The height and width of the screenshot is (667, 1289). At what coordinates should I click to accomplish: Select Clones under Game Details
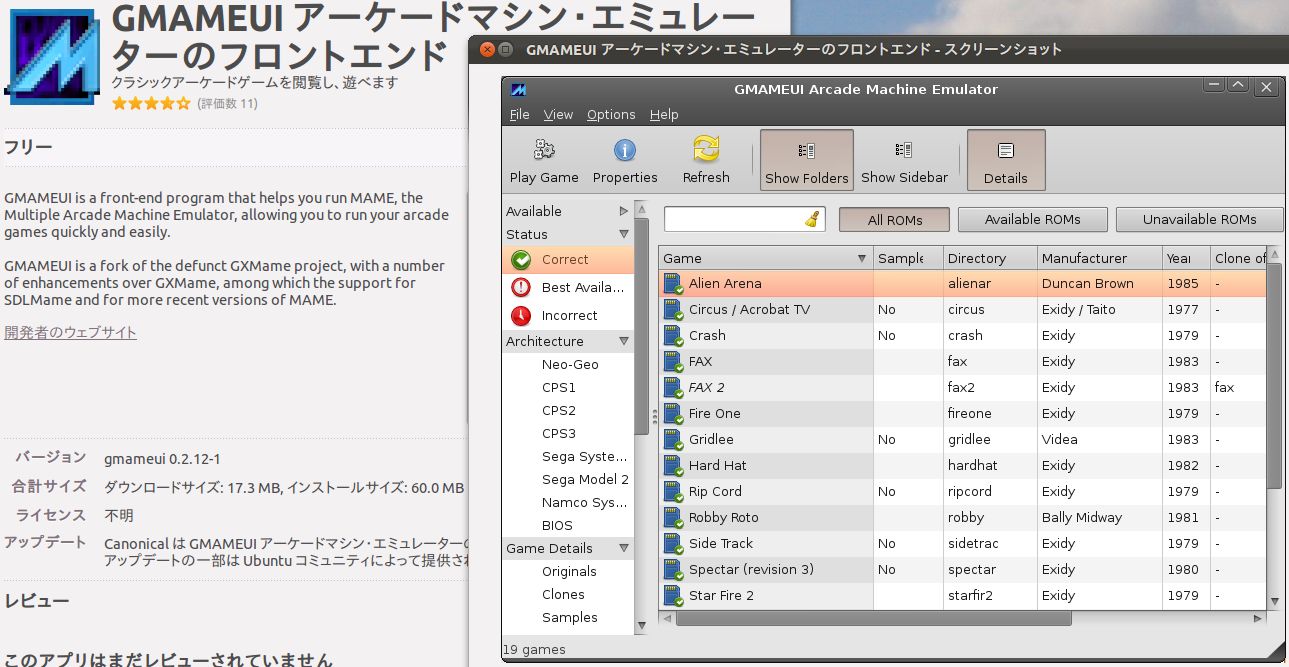(x=563, y=594)
